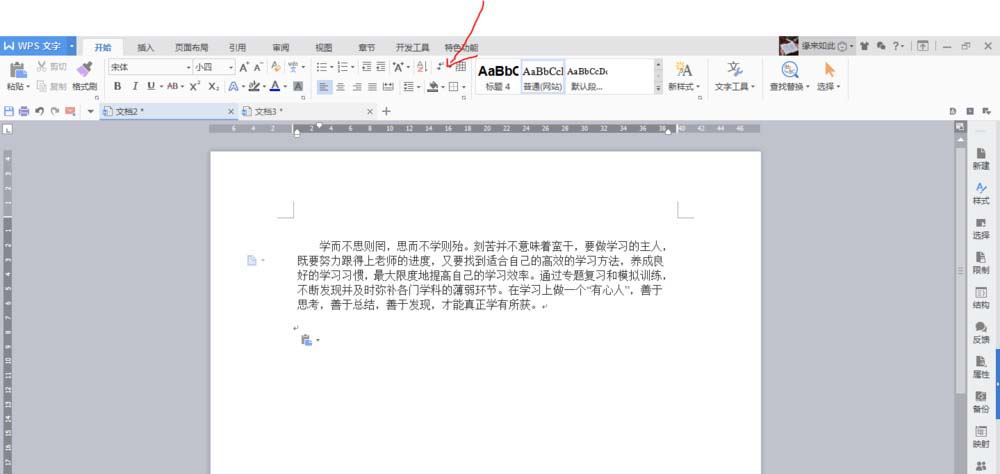Toggle Bold formatting
1000x474 pixels.
[x=117, y=86]
